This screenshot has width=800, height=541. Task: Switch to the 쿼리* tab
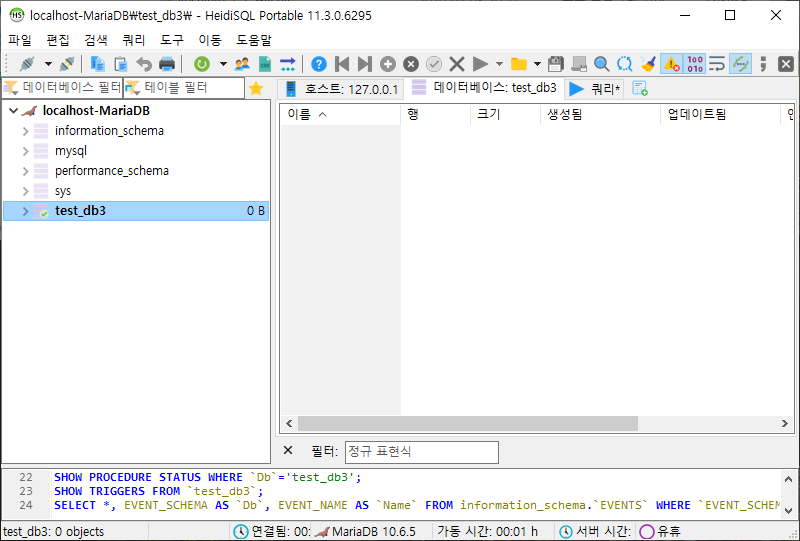pos(595,89)
